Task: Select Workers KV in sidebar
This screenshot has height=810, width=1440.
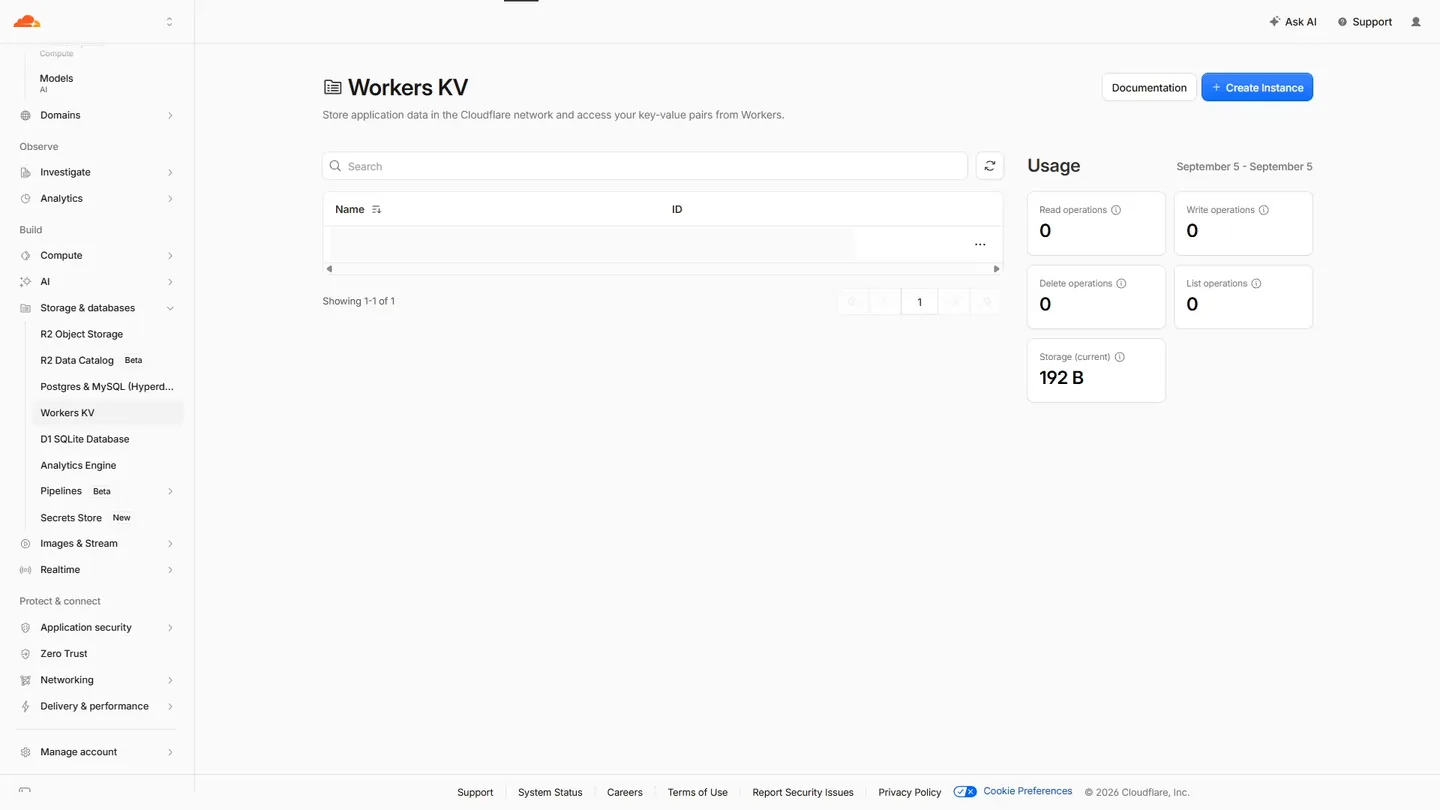Action: point(107,412)
